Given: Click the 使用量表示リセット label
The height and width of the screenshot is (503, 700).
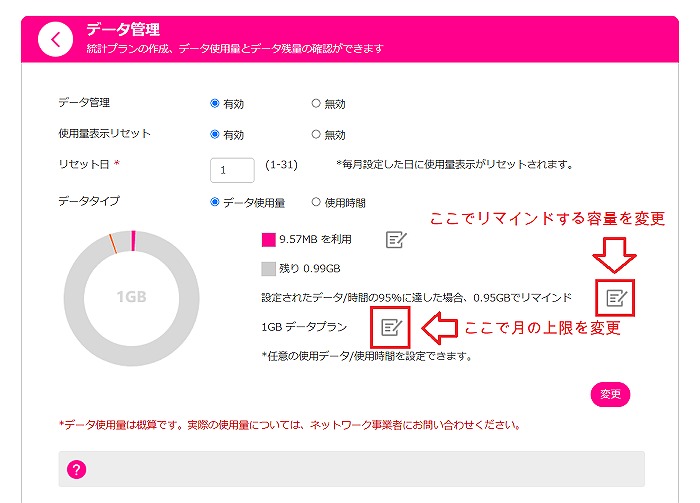Looking at the screenshot, I should pos(104,133).
